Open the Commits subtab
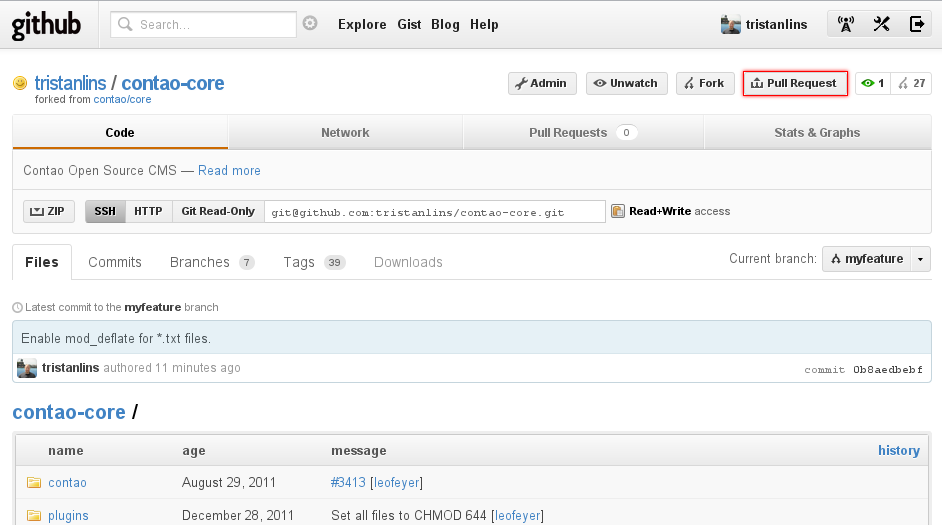942x525 pixels. (115, 262)
